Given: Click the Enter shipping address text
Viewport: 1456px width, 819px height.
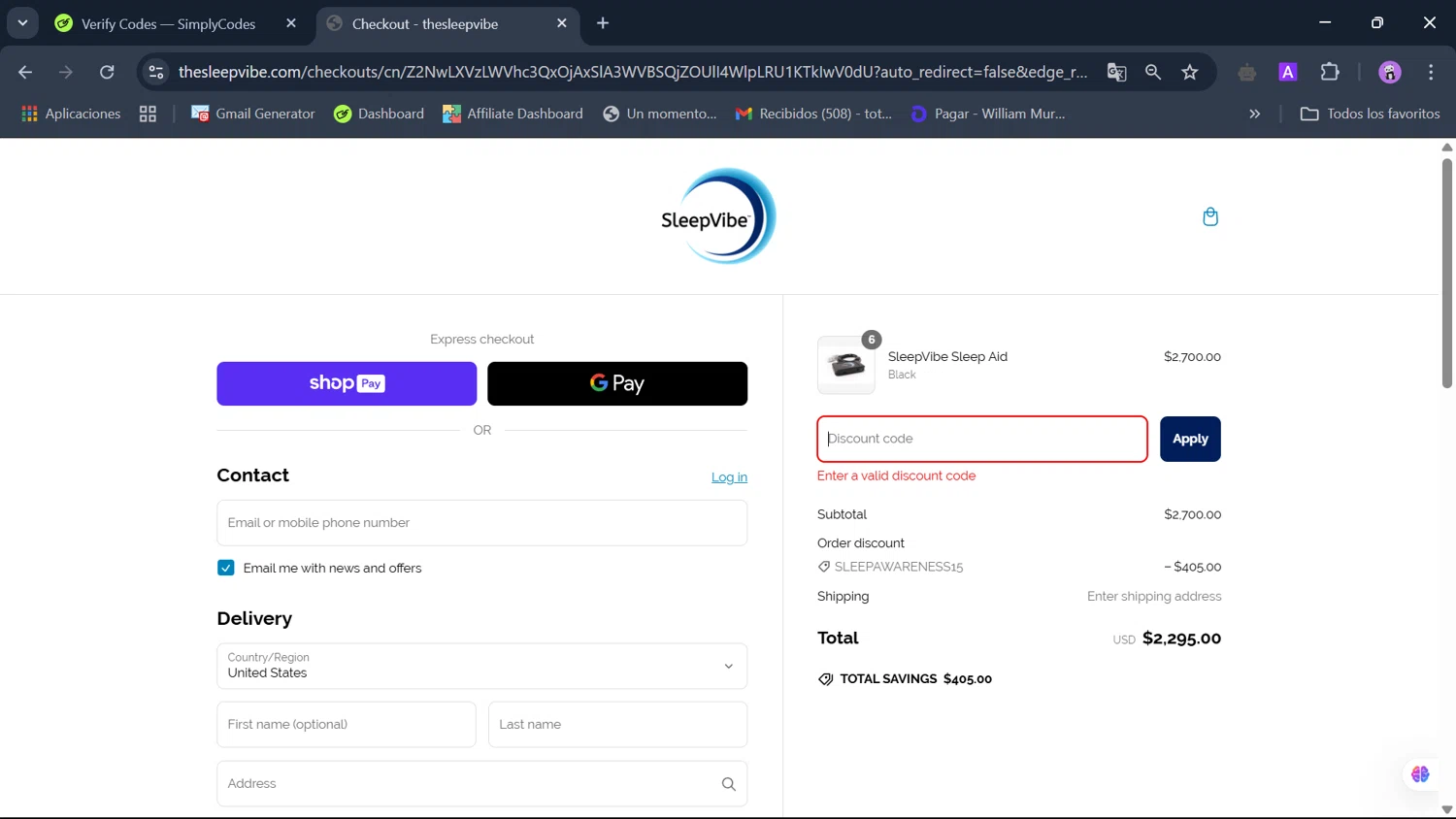Looking at the screenshot, I should coord(1154,597).
